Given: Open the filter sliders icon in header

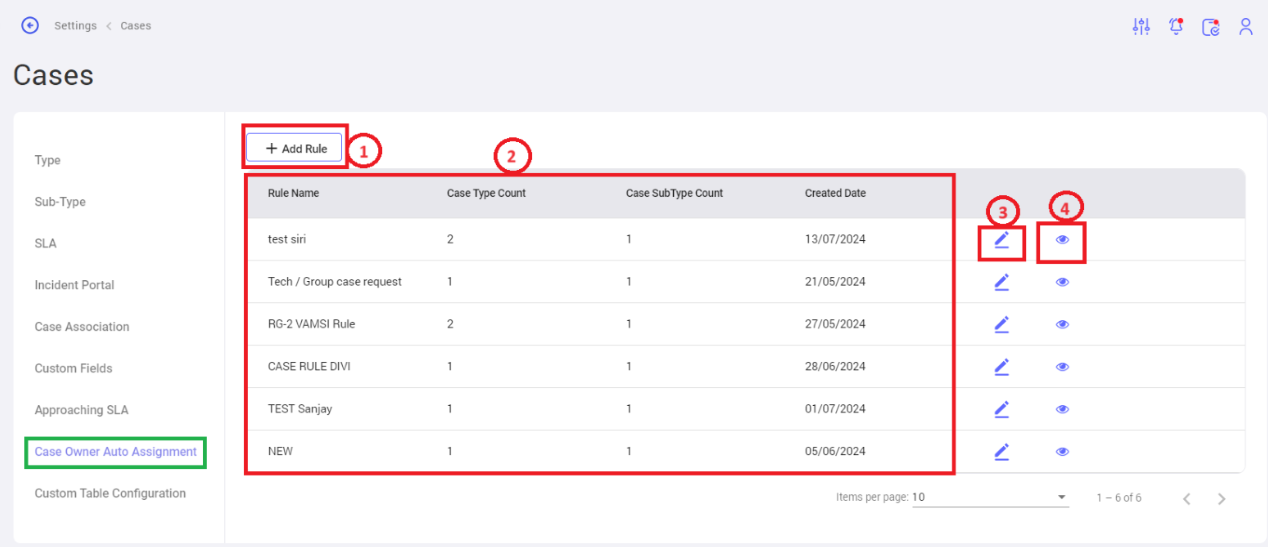Looking at the screenshot, I should point(1141,27).
